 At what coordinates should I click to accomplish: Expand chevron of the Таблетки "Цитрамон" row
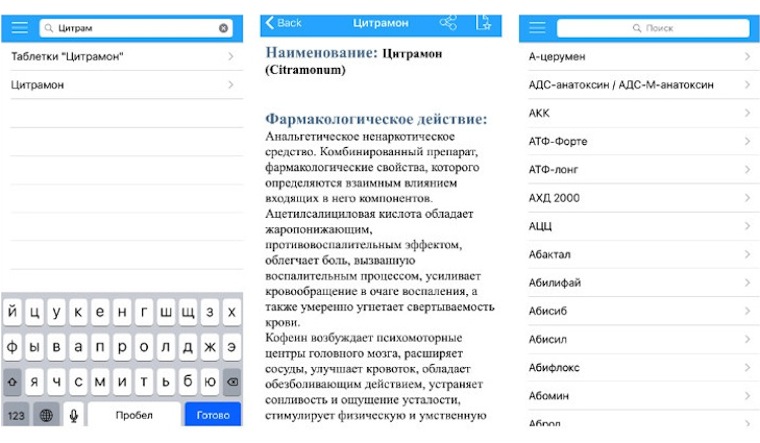click(231, 57)
